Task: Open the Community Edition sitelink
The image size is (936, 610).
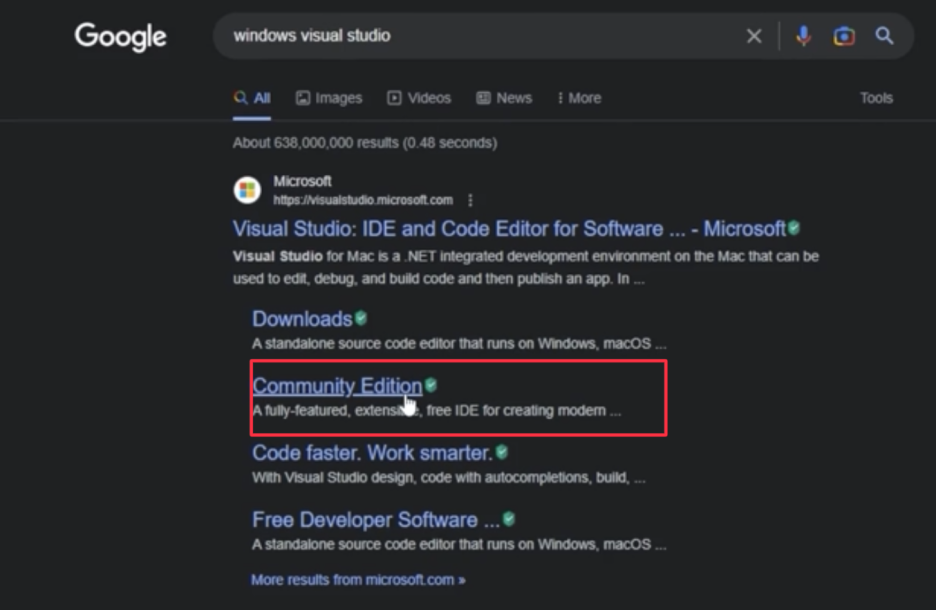Action: click(x=337, y=386)
